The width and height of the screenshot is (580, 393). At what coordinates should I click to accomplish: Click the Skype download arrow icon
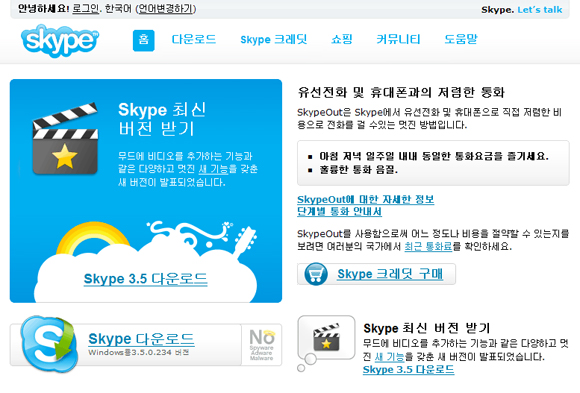pyautogui.click(x=50, y=344)
